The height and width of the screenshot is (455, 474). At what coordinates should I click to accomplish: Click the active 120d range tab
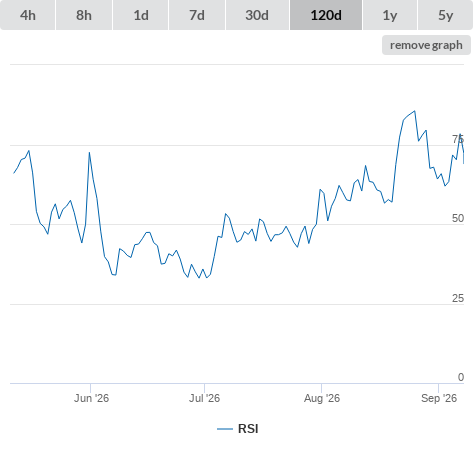coord(326,15)
